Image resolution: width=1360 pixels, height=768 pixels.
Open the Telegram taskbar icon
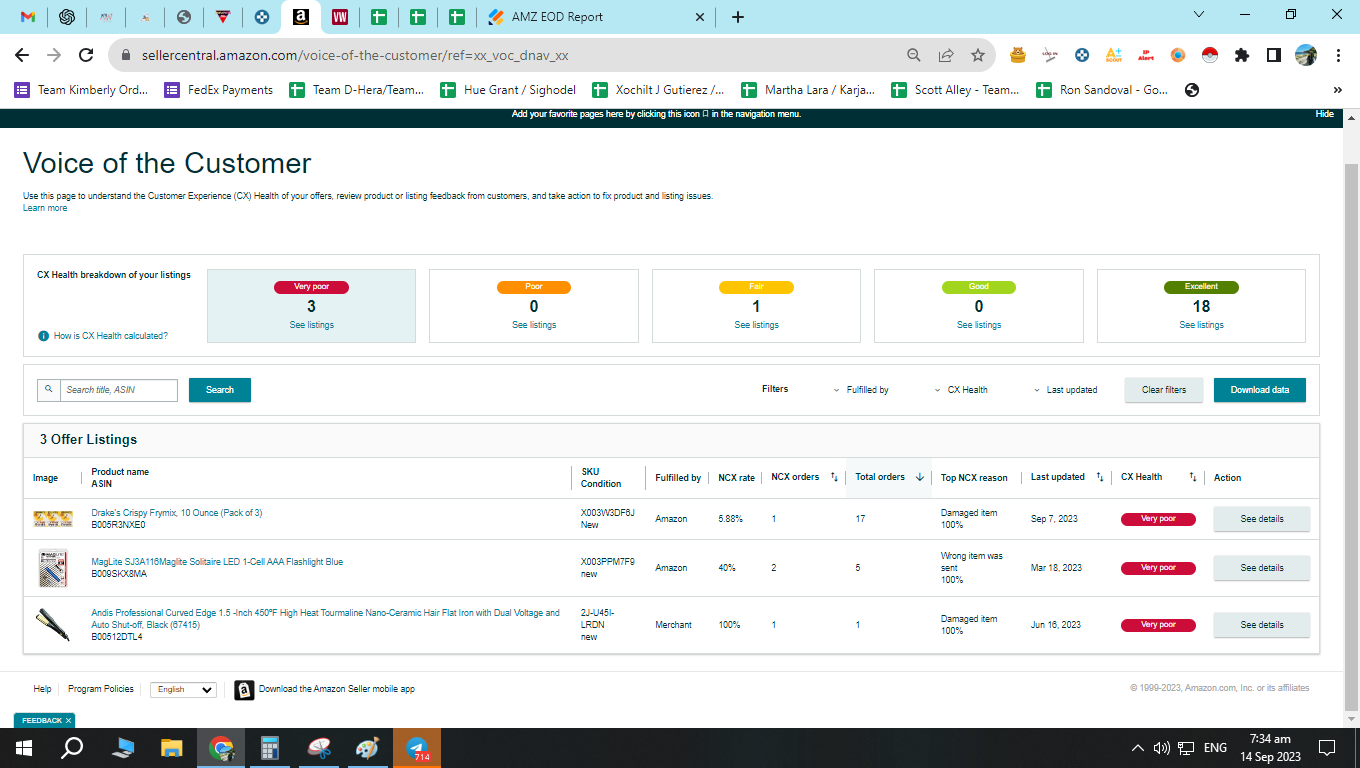417,747
